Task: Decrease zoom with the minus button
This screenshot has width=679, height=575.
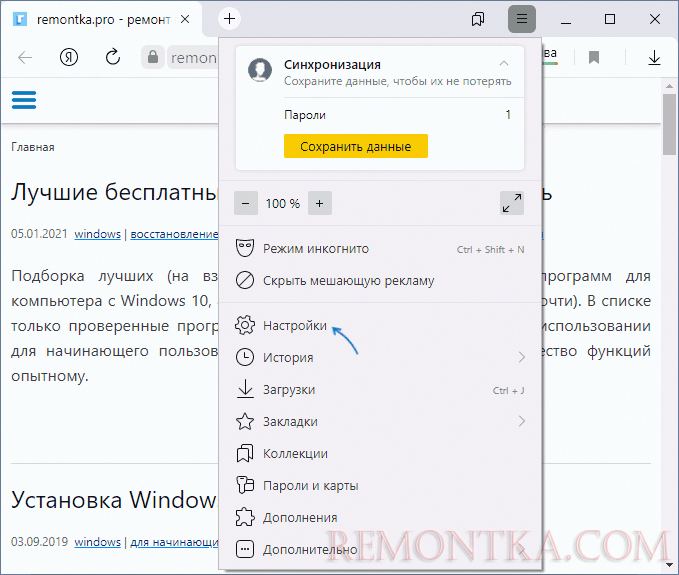Action: coord(246,203)
